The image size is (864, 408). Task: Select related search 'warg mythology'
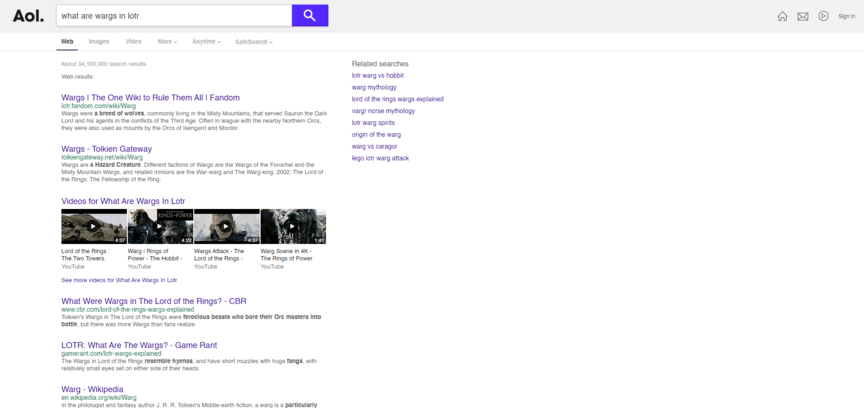[374, 87]
